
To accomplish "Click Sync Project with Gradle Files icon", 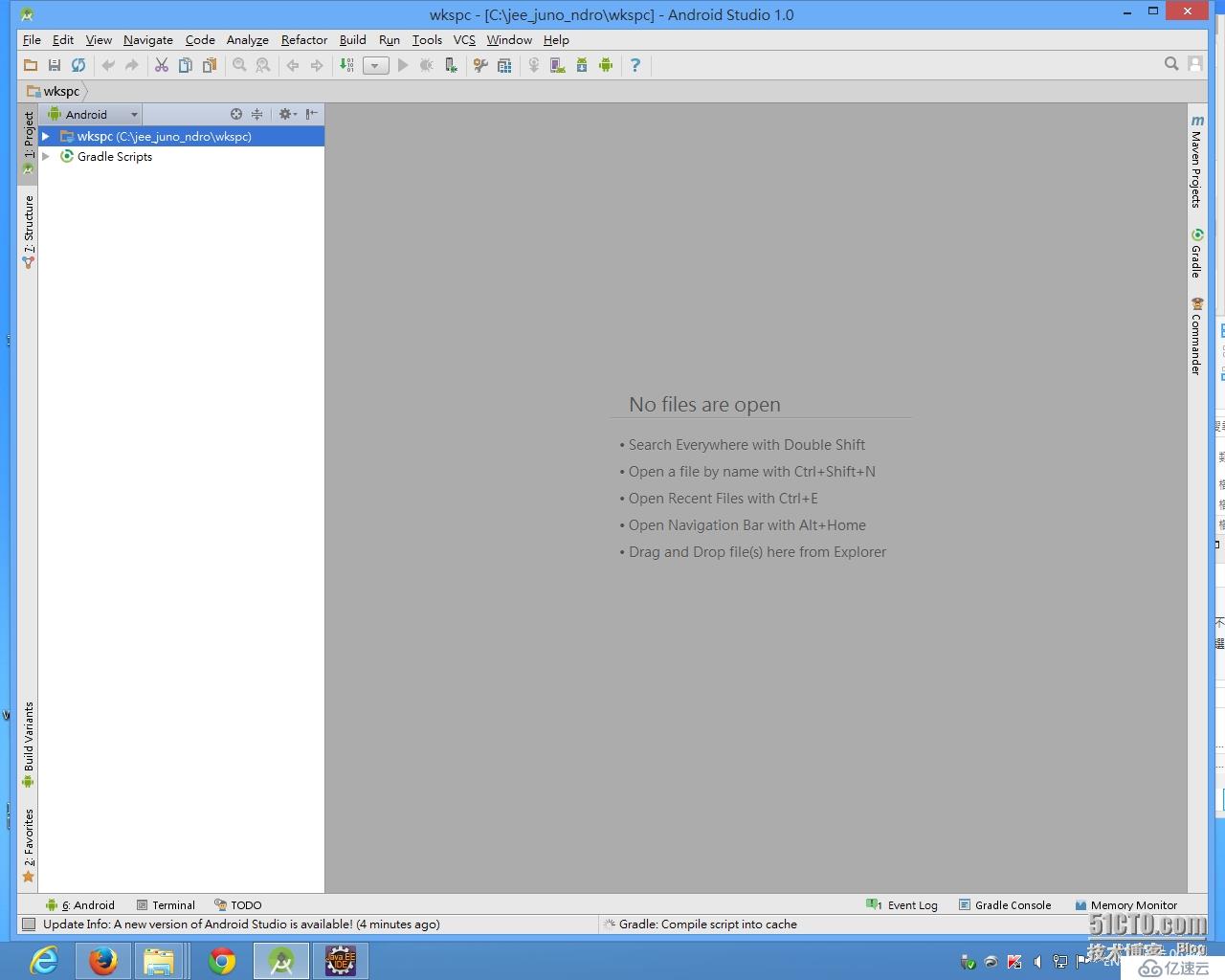I will (x=534, y=65).
